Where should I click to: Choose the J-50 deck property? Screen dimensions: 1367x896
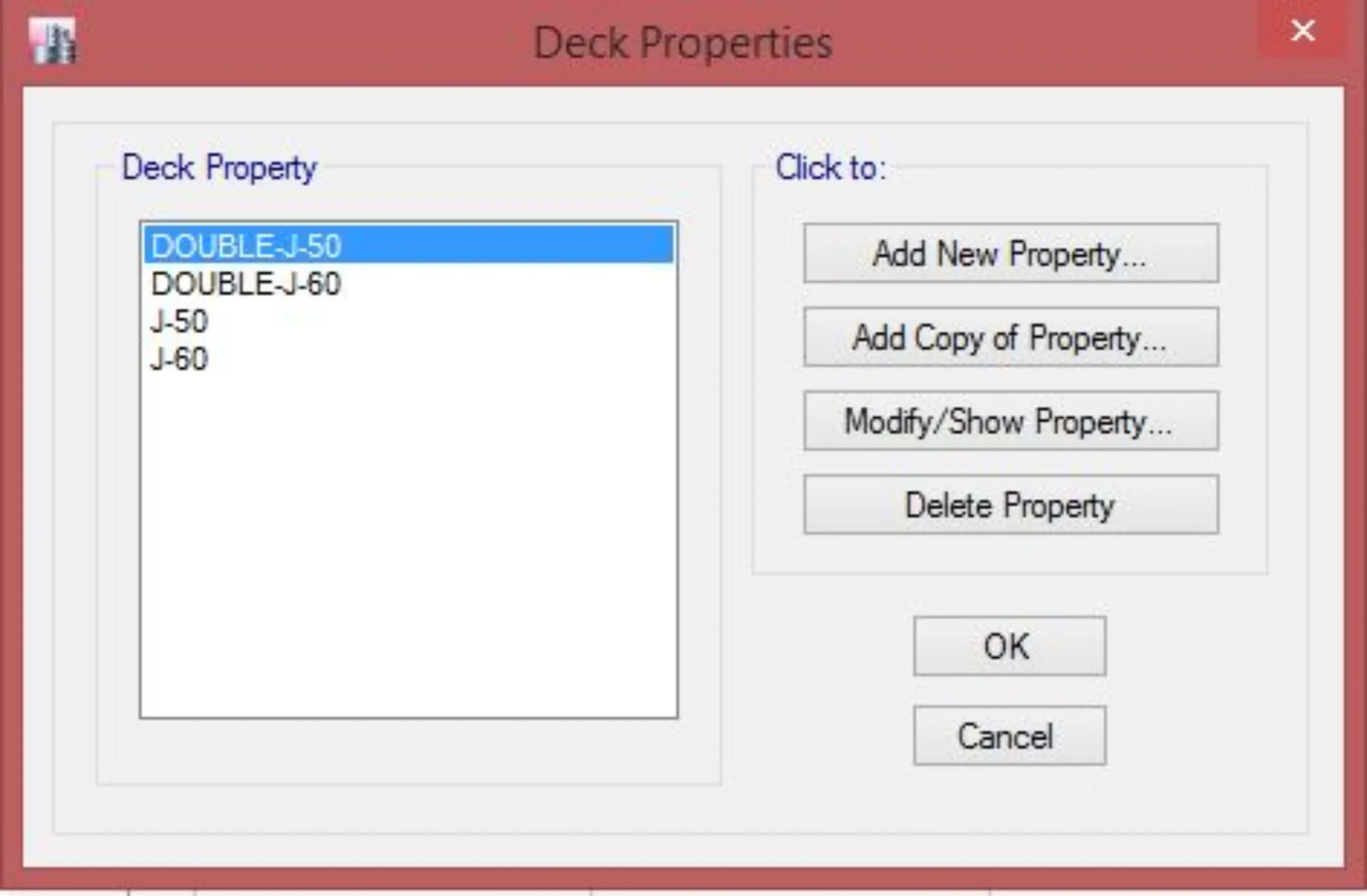[179, 321]
